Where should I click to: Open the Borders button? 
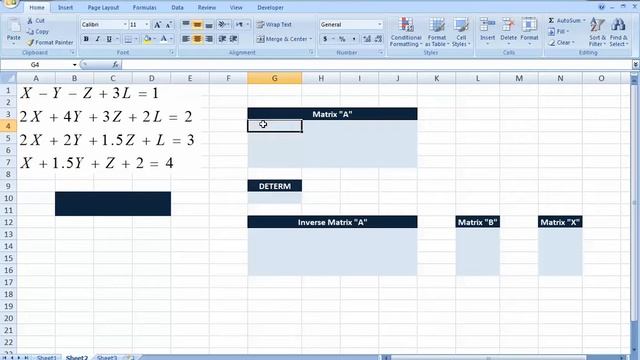tap(128, 39)
